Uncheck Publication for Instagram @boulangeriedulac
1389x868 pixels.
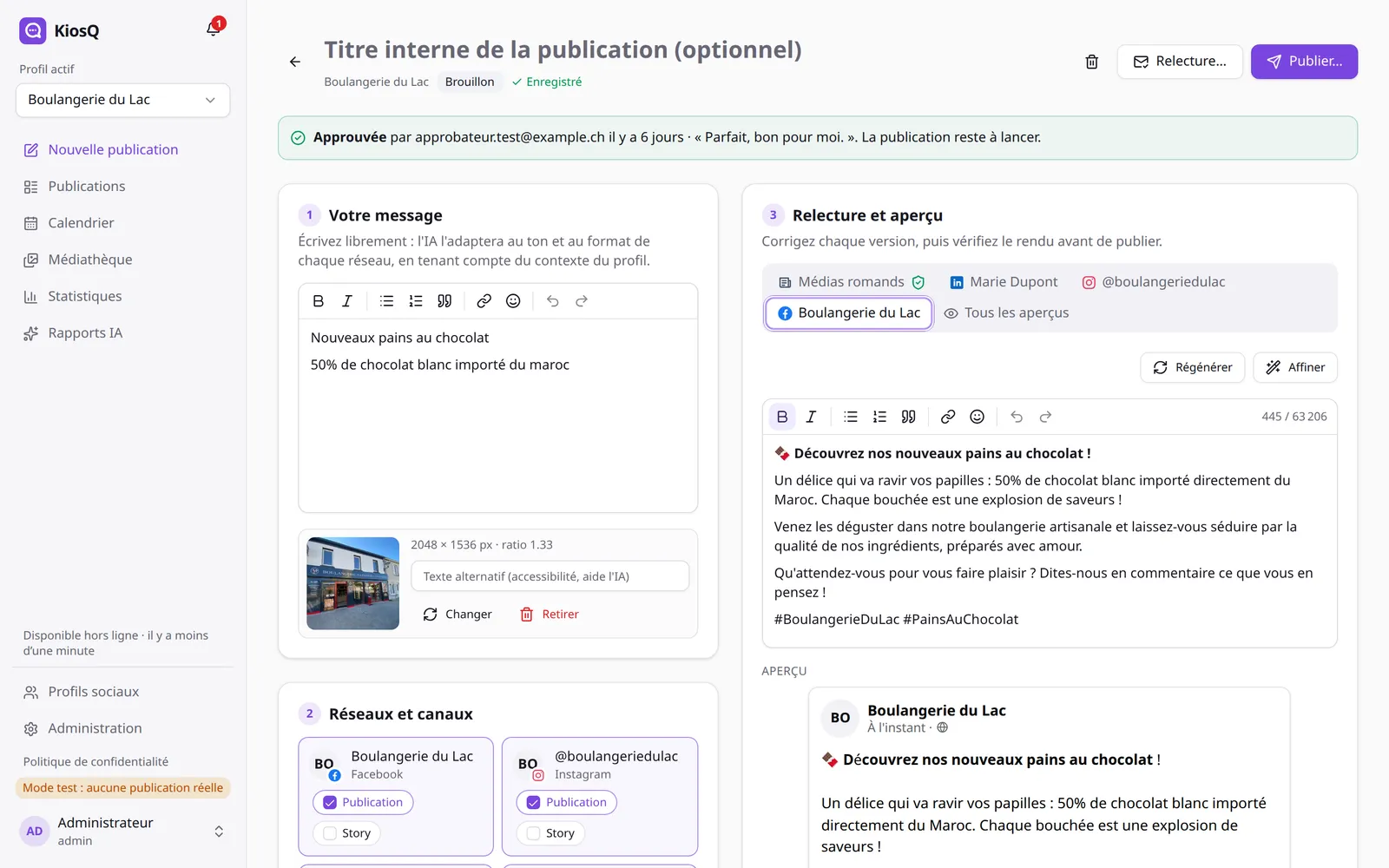tap(567, 802)
